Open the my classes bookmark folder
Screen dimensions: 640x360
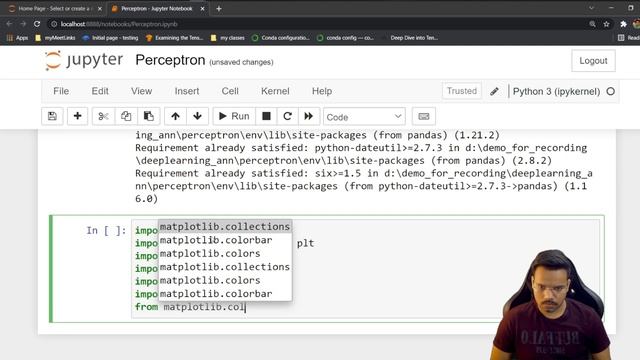click(x=228, y=38)
